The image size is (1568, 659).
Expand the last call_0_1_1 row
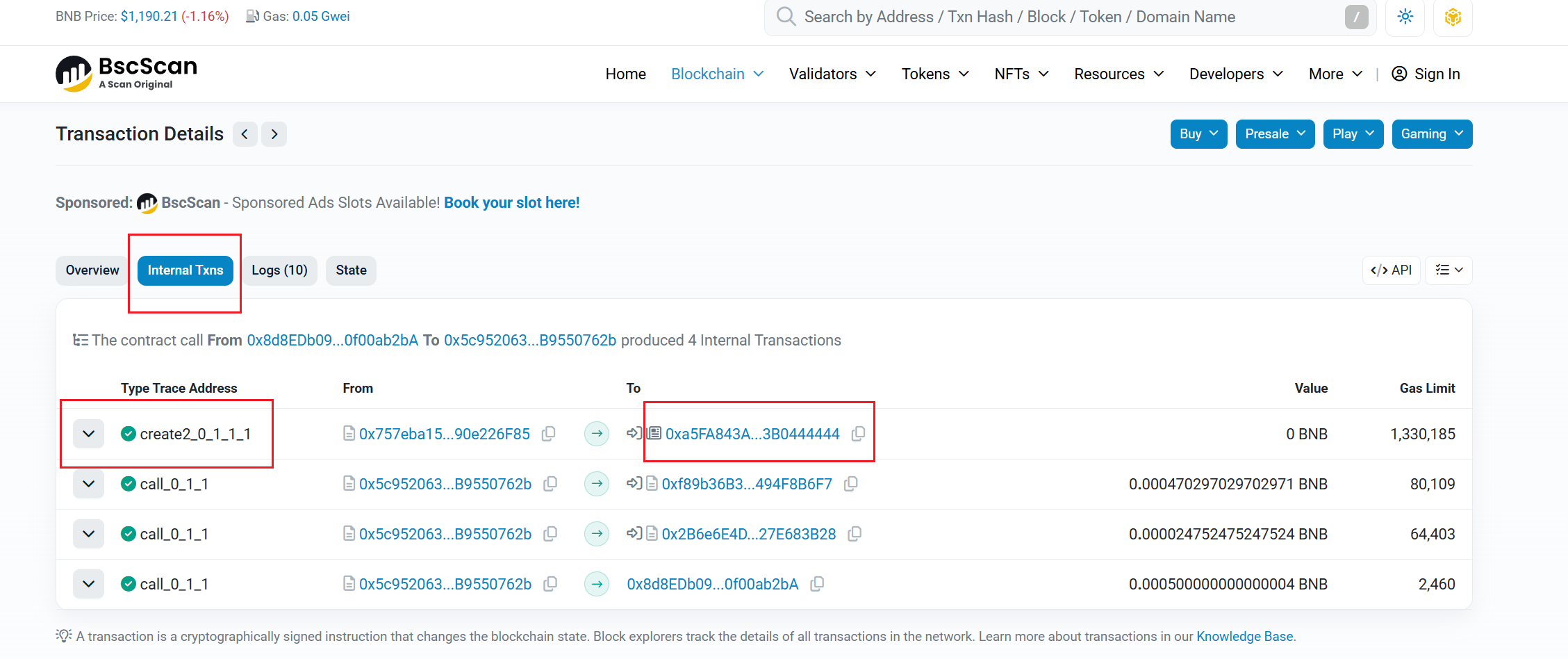coord(88,584)
